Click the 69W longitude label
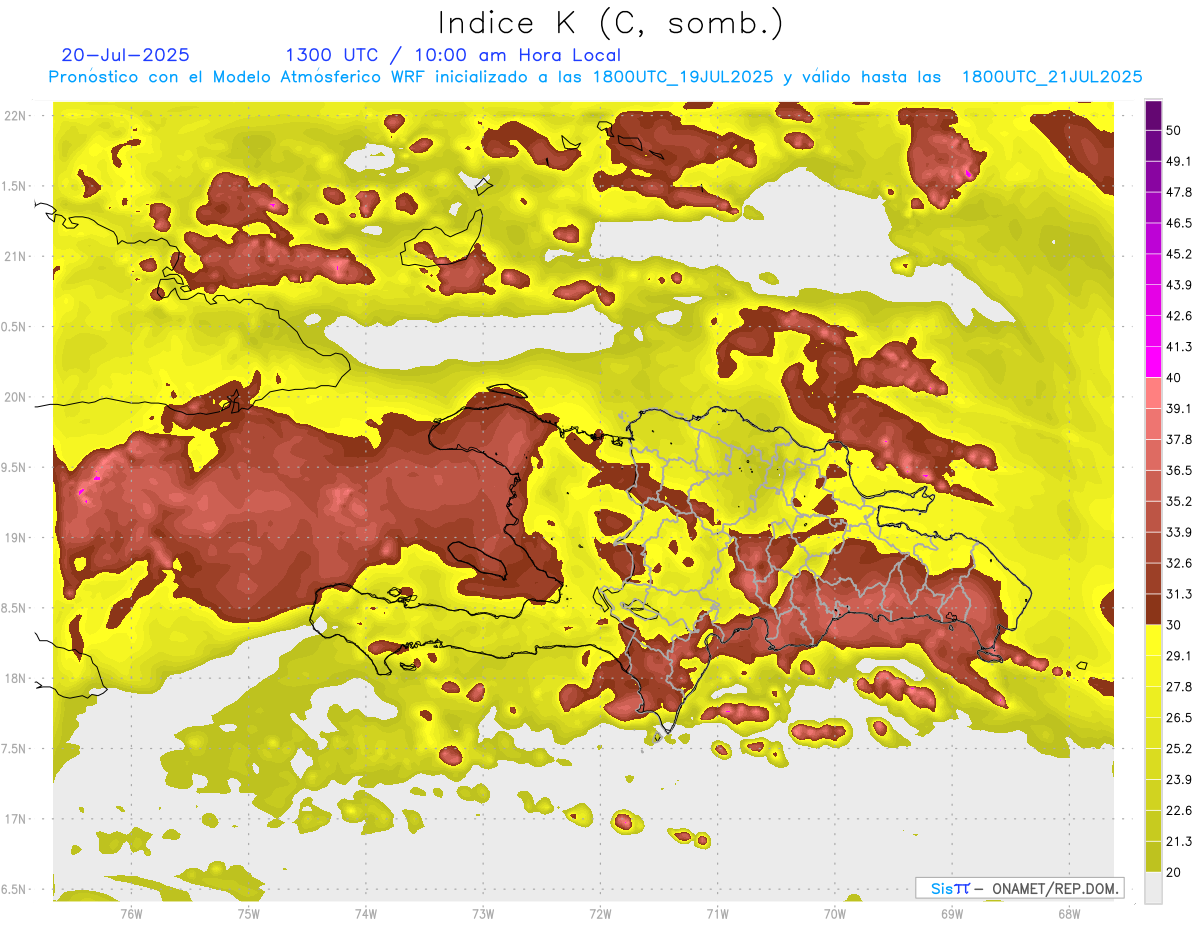This screenshot has height=927, width=1200. [x=952, y=913]
